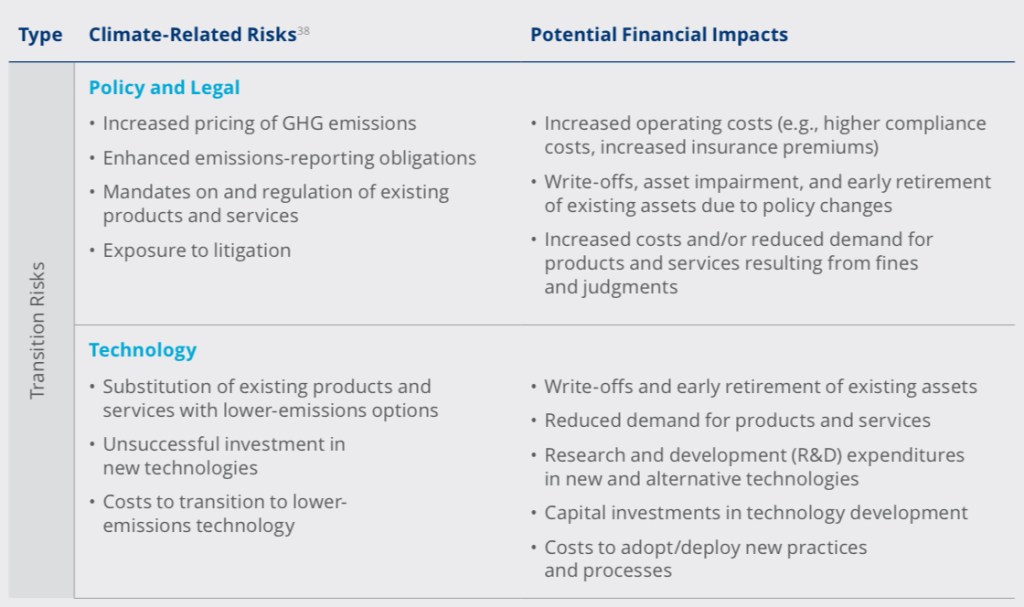Click the "Type" column header
This screenshot has height=607, width=1024.
pos(40,35)
